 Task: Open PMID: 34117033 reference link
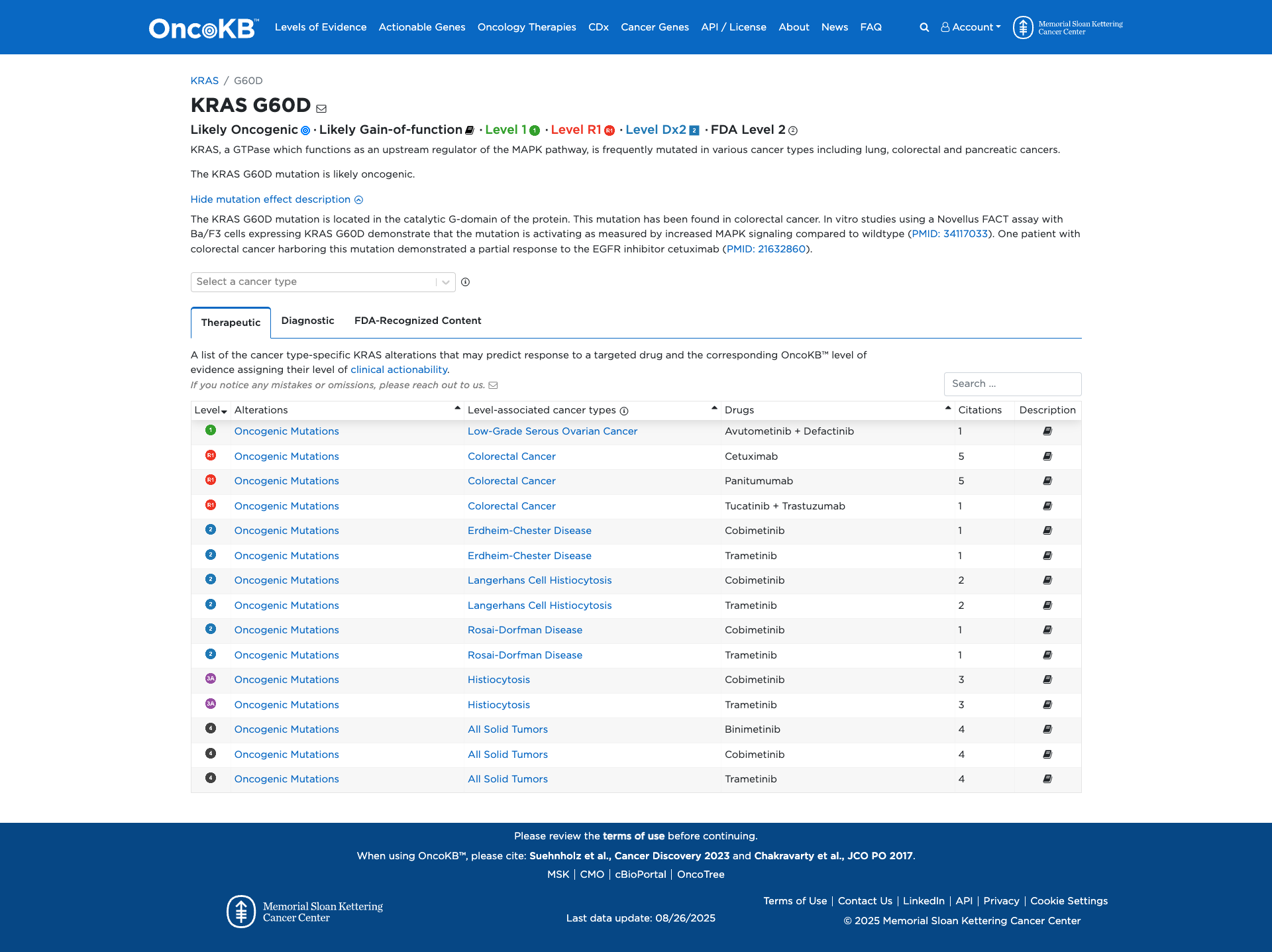pyautogui.click(x=949, y=234)
